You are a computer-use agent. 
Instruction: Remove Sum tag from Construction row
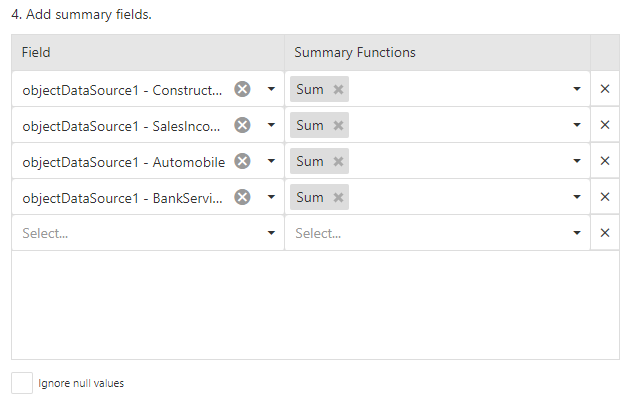coord(338,90)
